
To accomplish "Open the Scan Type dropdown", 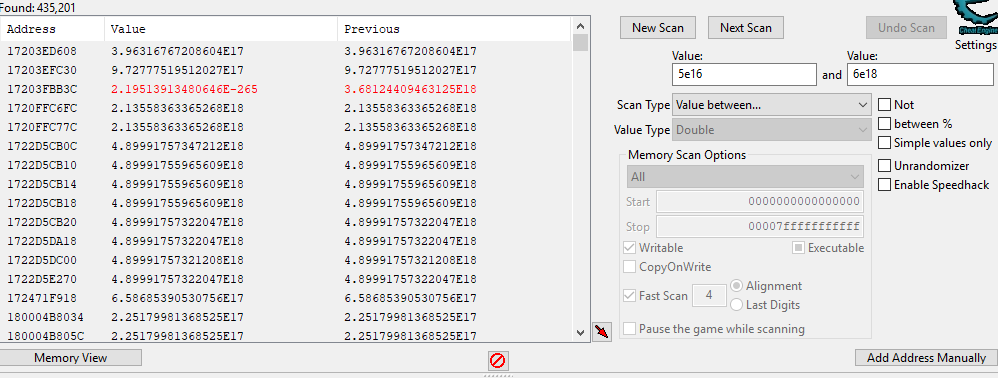I will (771, 105).
